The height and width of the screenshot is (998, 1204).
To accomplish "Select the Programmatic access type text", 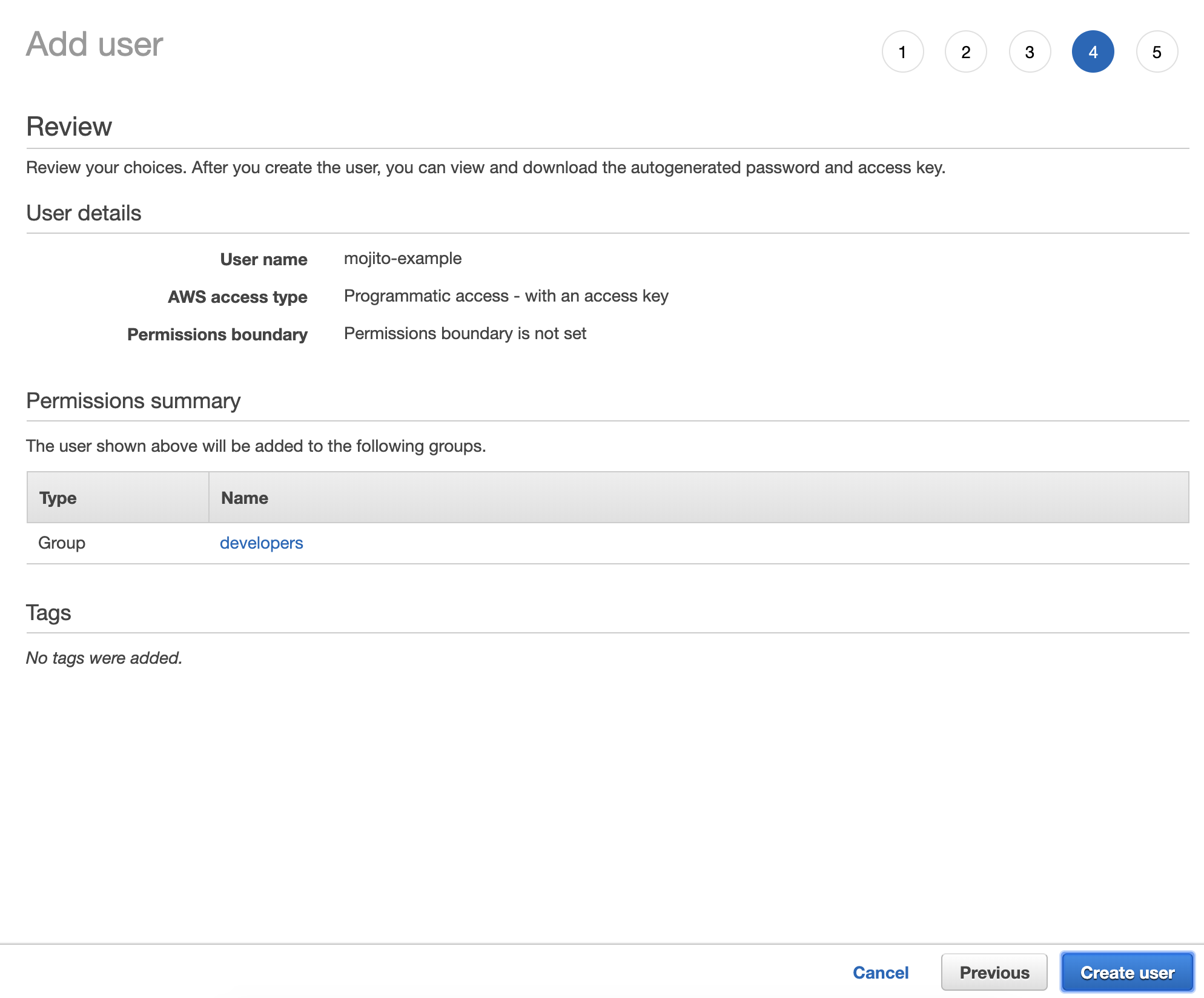I will point(505,296).
